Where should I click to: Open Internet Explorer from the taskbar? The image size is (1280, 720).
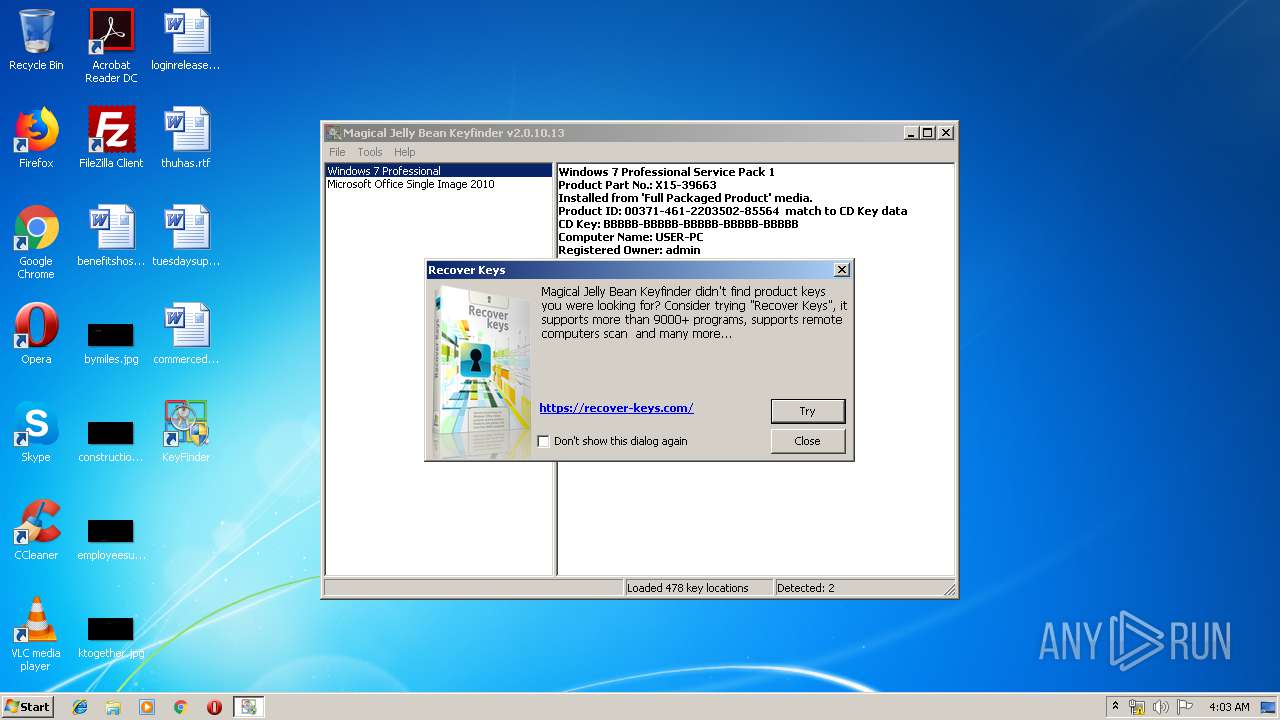[80, 707]
